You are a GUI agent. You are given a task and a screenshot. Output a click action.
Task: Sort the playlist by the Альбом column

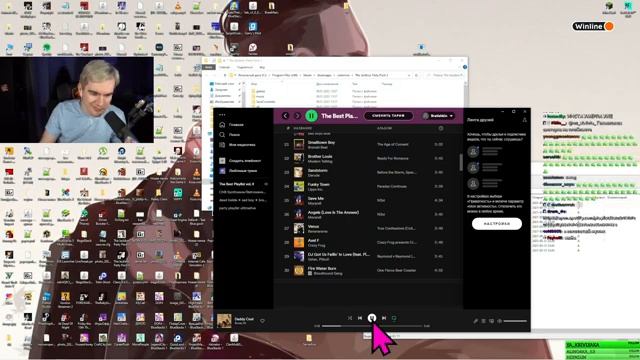click(x=384, y=128)
